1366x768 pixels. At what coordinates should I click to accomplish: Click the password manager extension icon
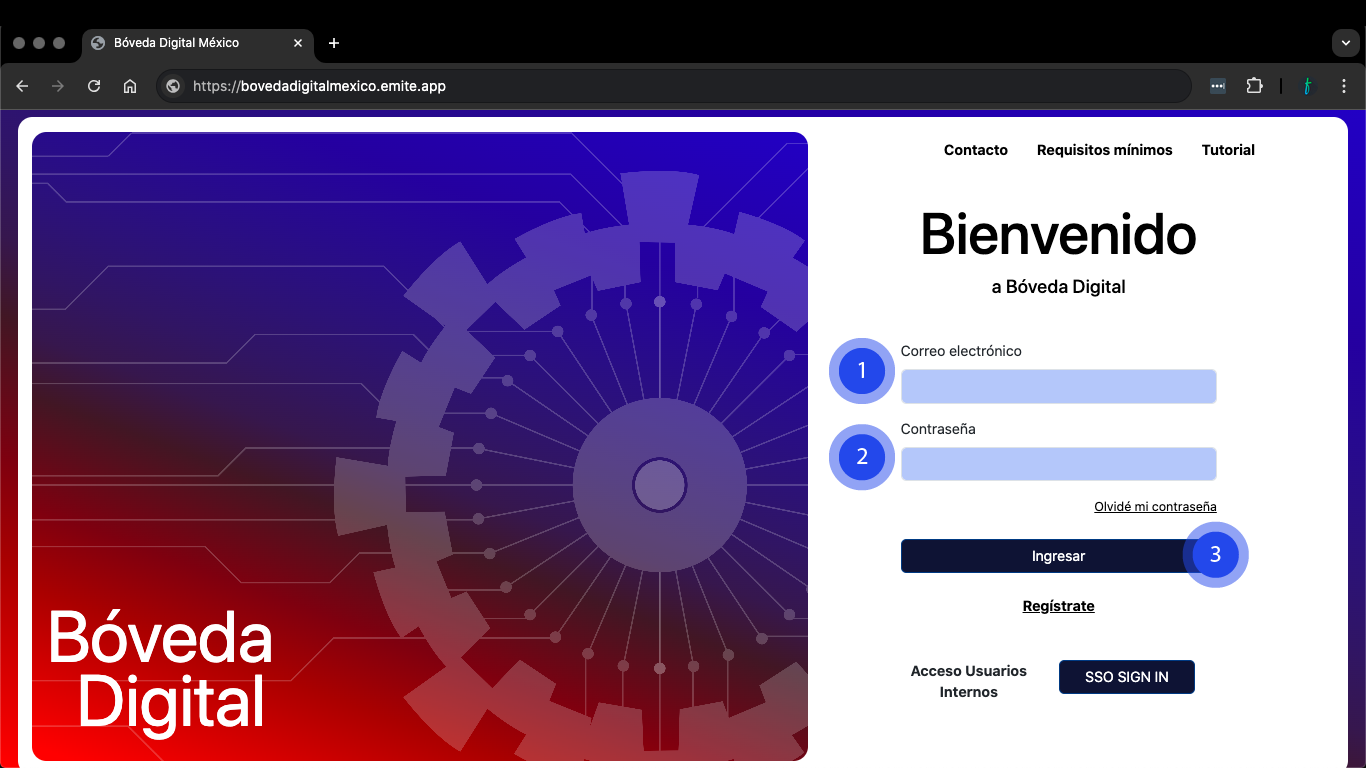[1218, 86]
